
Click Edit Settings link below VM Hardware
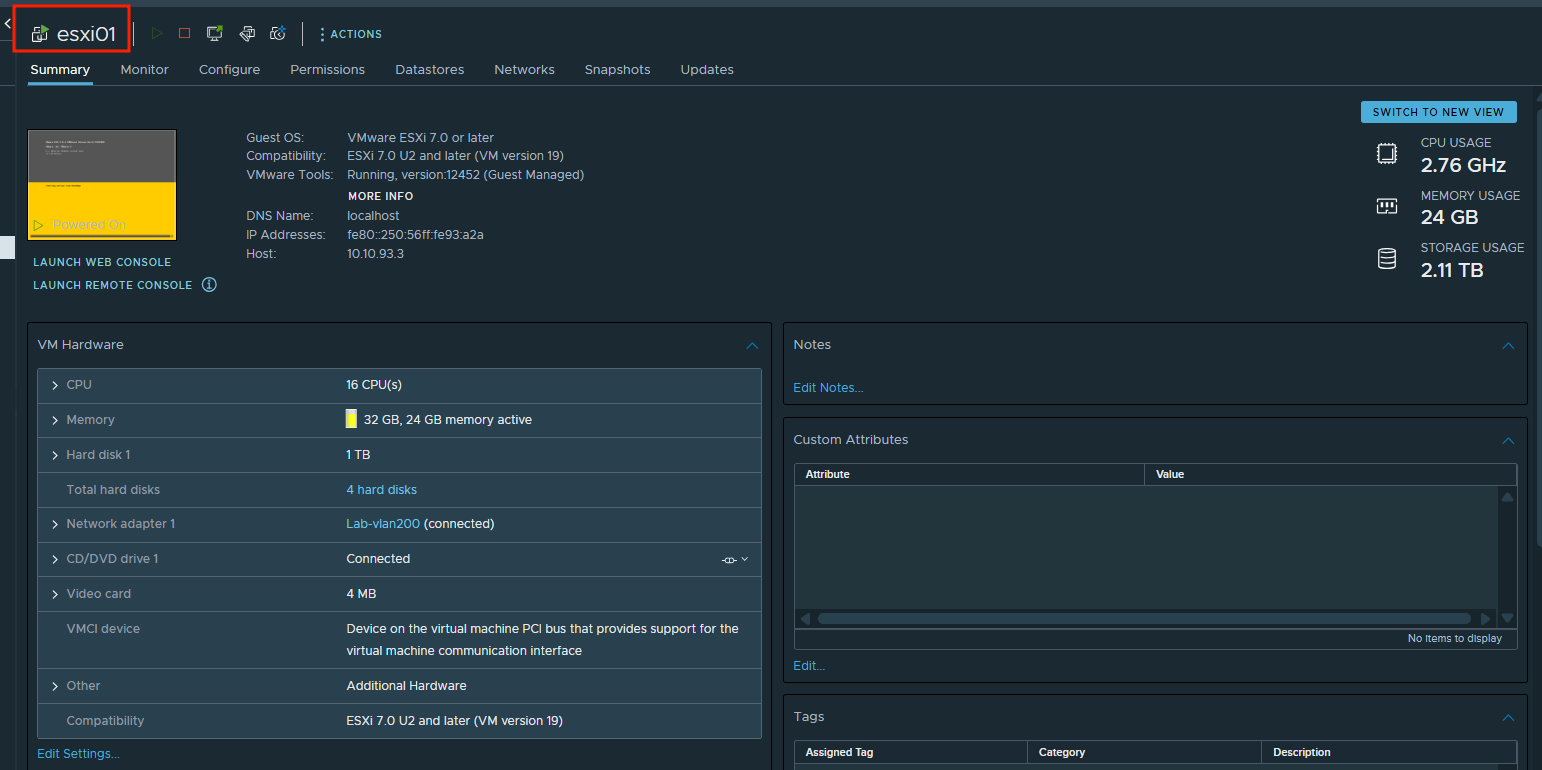click(x=78, y=754)
